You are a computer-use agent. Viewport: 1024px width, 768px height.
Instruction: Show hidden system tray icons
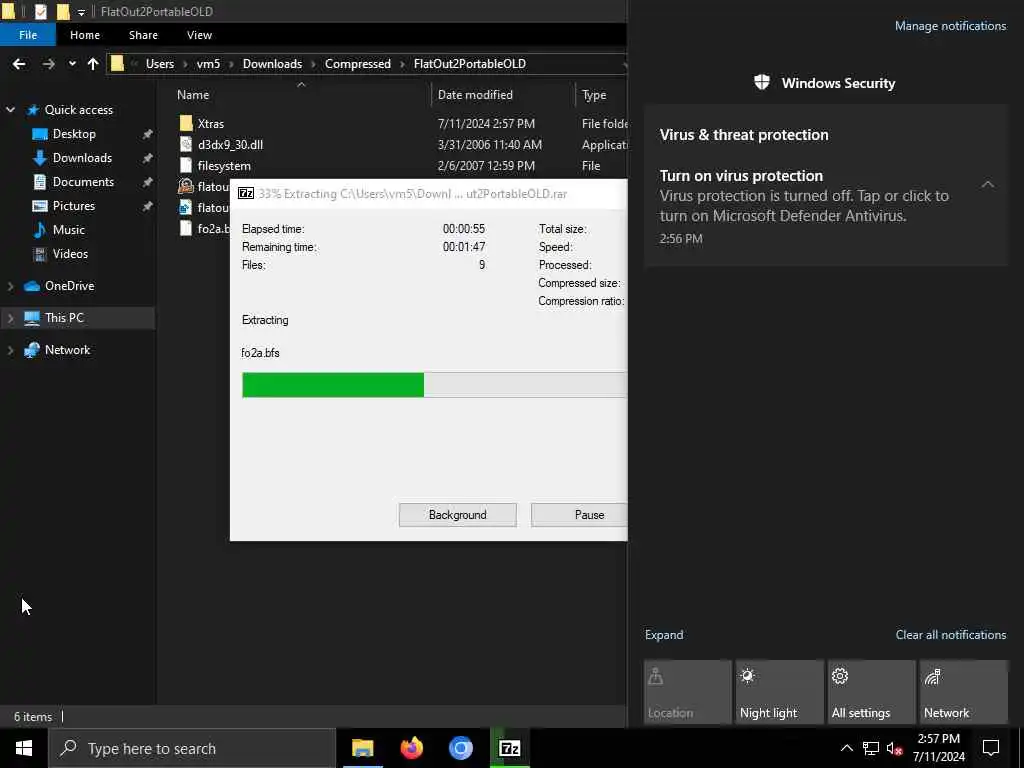(846, 748)
